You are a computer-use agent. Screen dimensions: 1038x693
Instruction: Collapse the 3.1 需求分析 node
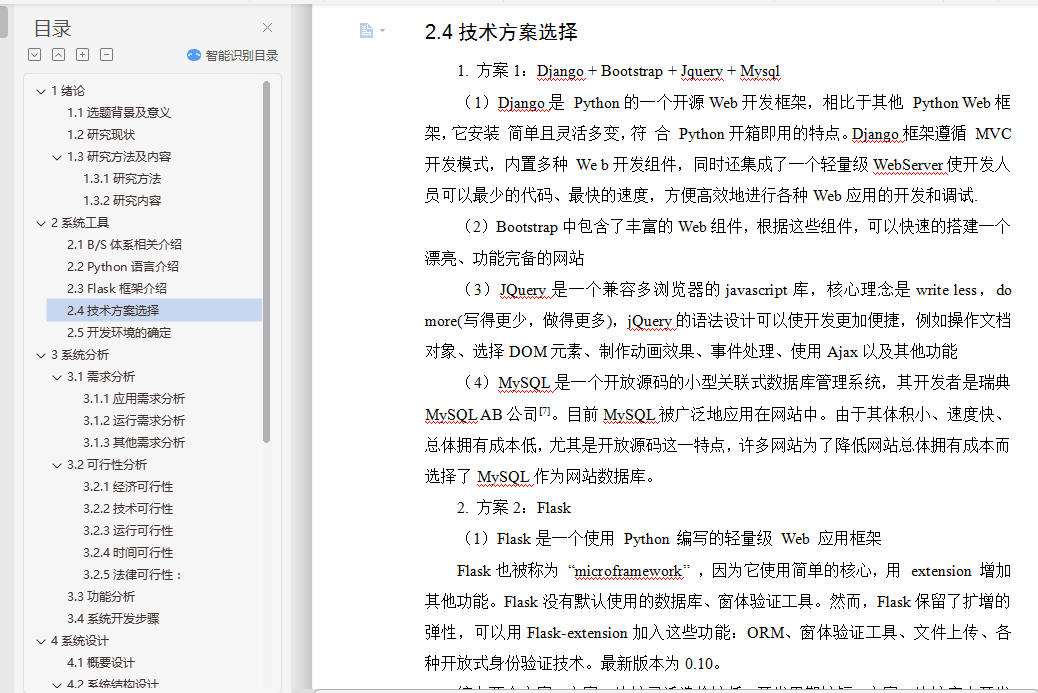pos(57,377)
